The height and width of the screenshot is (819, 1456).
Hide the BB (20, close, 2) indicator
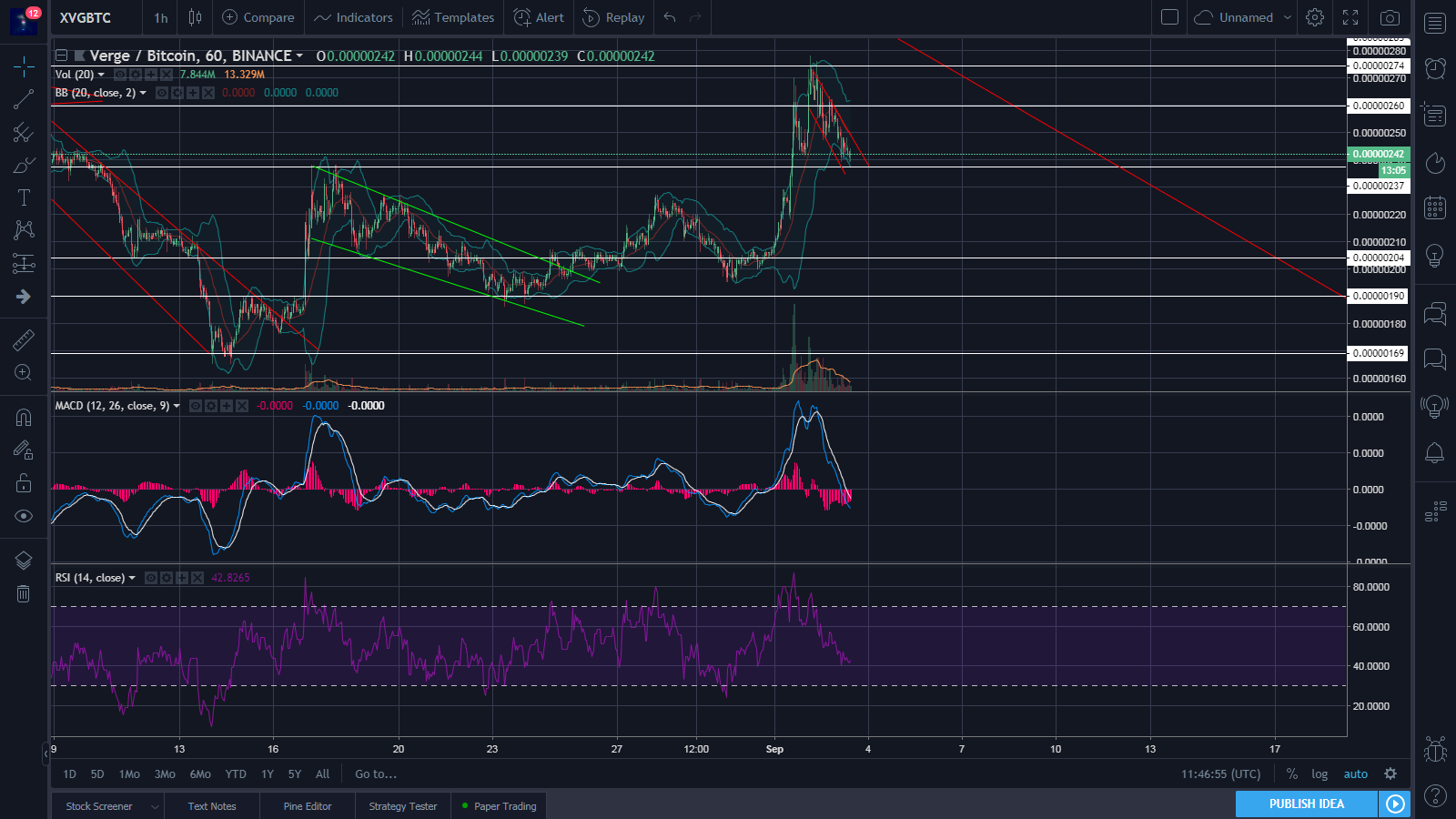coord(162,93)
